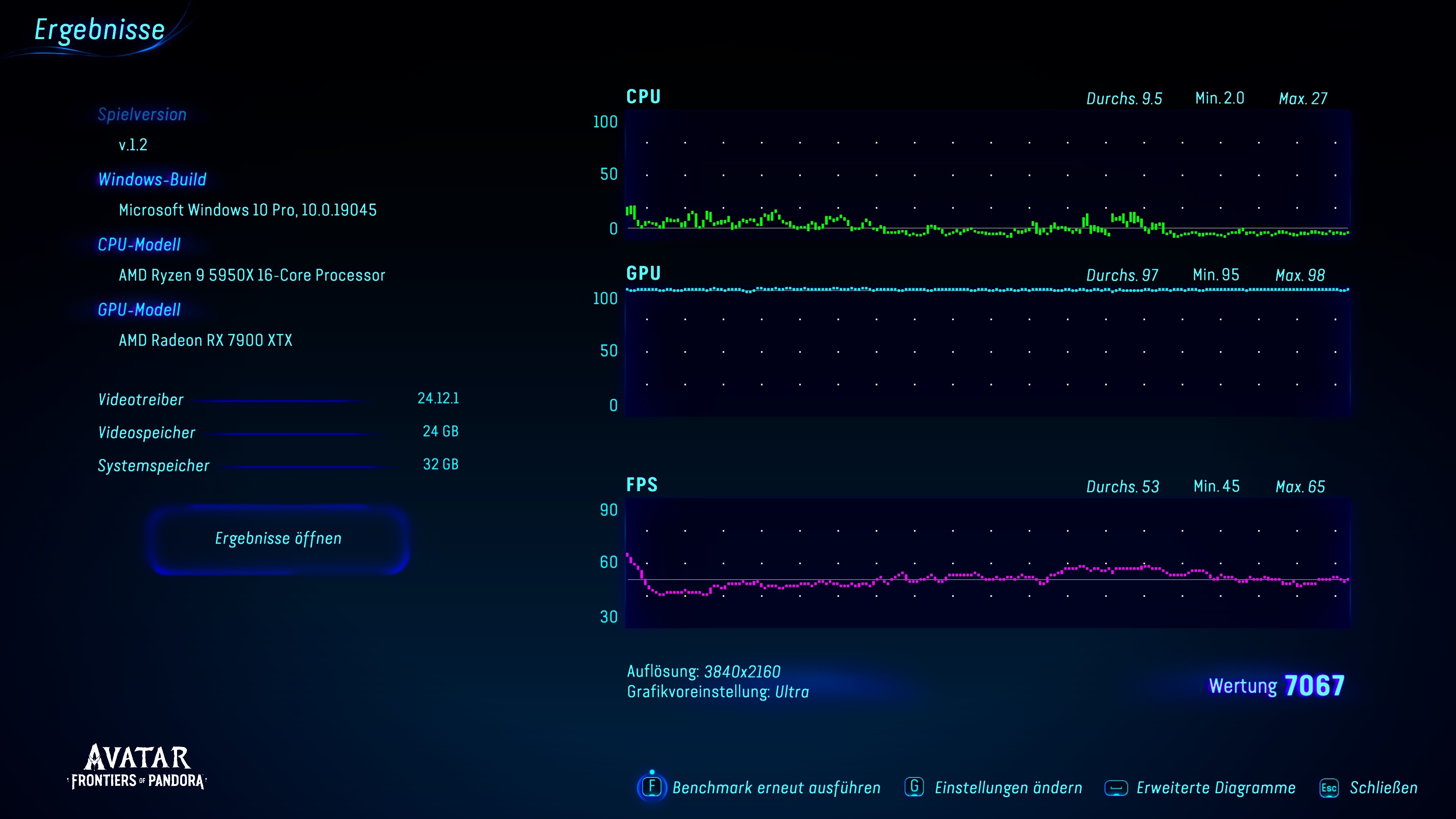Screen dimensions: 1456x819
Task: Choose Einstellungen ändern
Action: [1008, 788]
